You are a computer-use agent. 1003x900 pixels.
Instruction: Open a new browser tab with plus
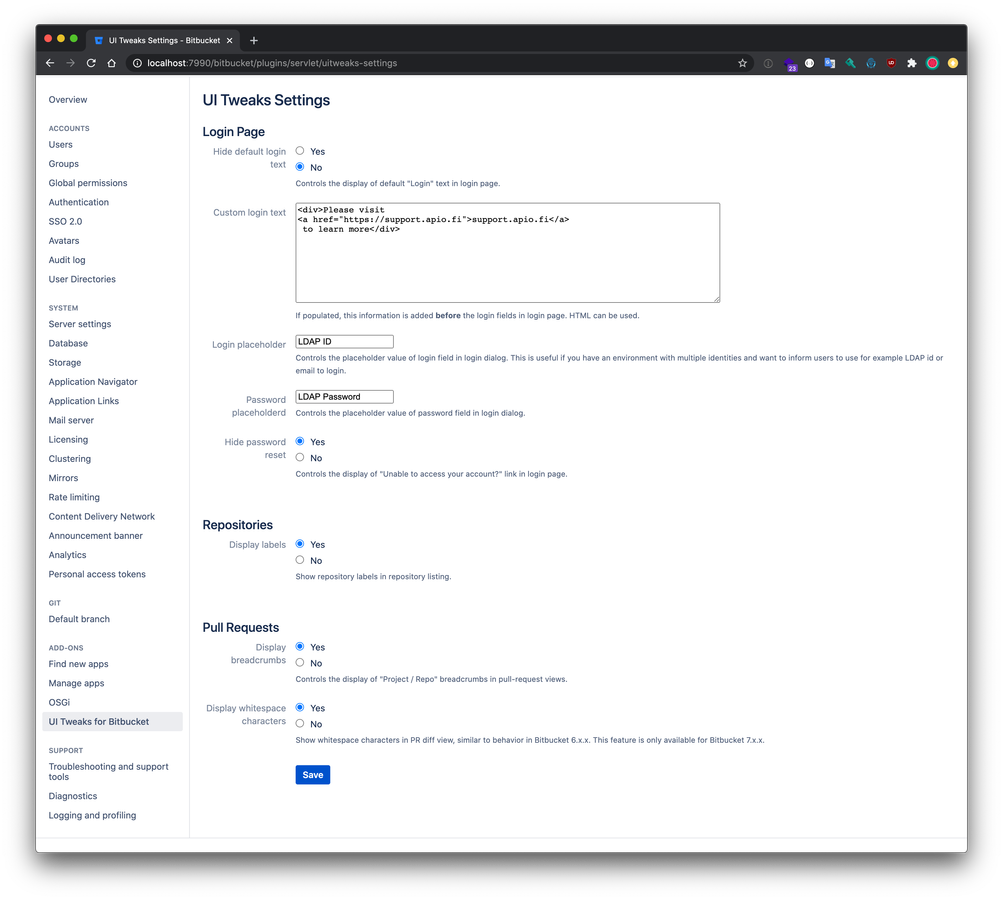pyautogui.click(x=253, y=40)
